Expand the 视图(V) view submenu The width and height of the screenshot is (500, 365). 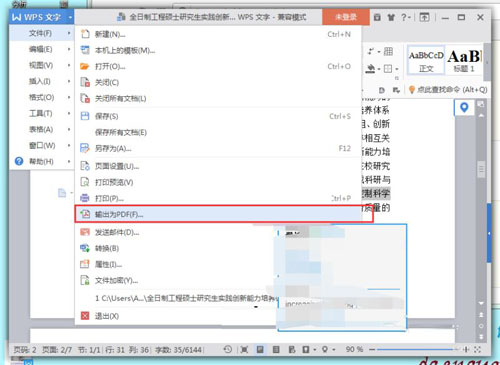[x=42, y=65]
